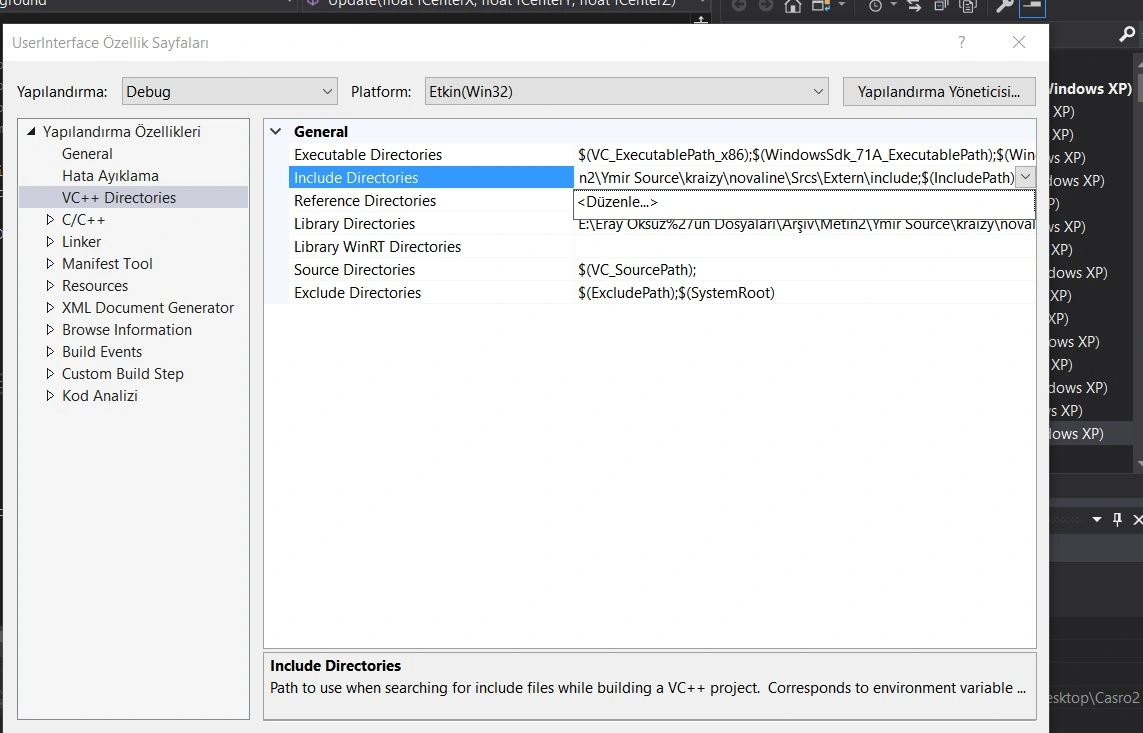The image size is (1143, 733).
Task: Open the Platform Etkin(Win32) dropdown
Action: click(x=626, y=91)
